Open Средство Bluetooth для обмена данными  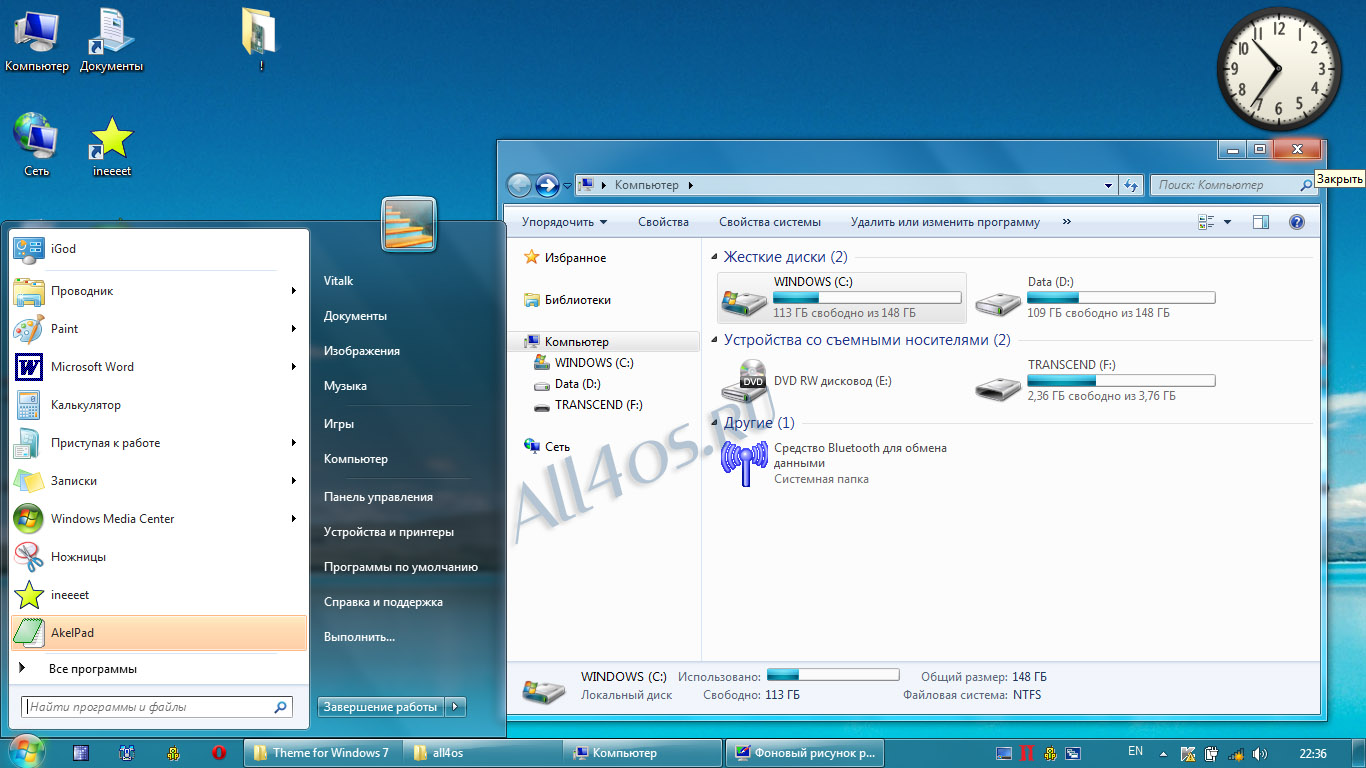(842, 463)
